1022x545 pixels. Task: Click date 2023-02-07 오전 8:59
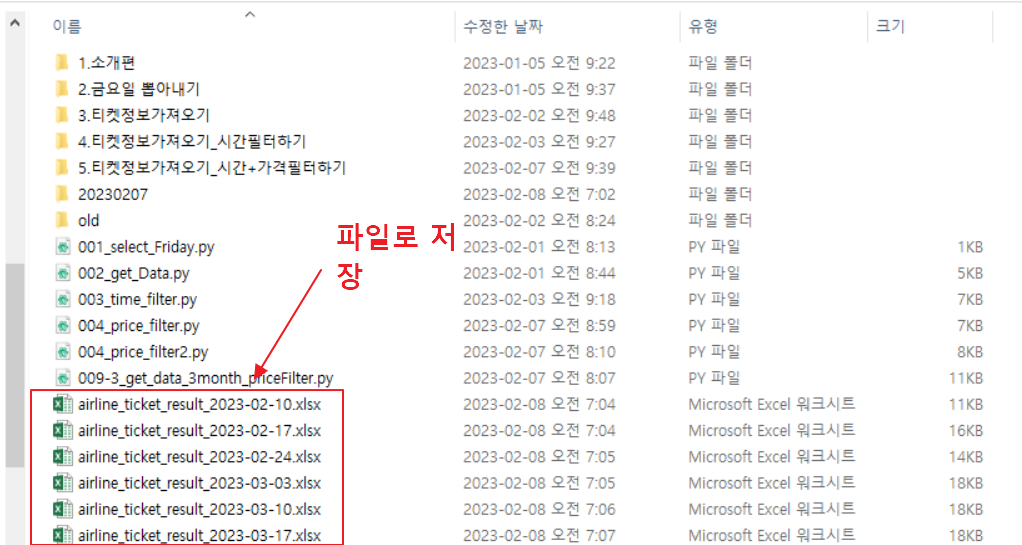539,326
